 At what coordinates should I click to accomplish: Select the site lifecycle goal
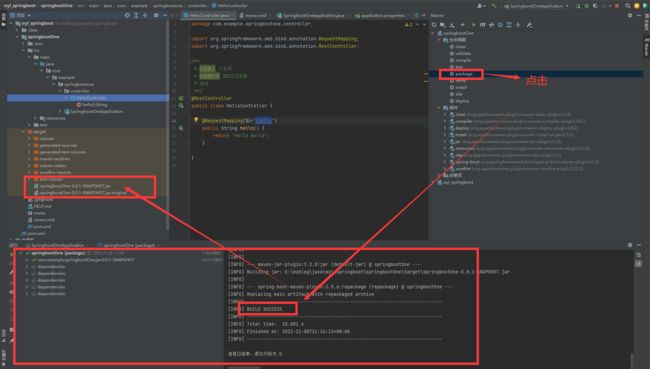459,94
